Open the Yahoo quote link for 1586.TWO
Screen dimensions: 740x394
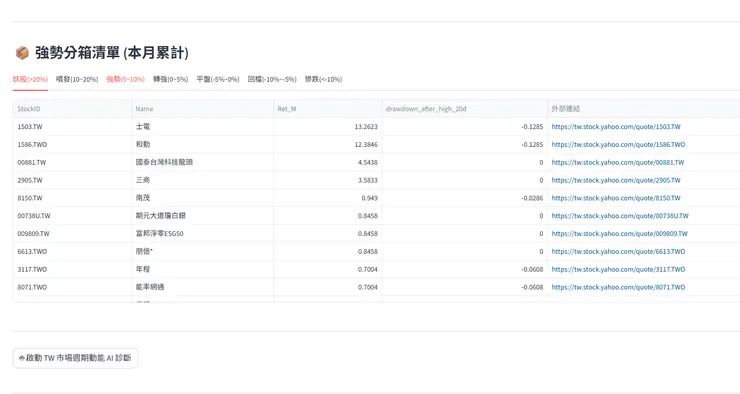pyautogui.click(x=618, y=145)
